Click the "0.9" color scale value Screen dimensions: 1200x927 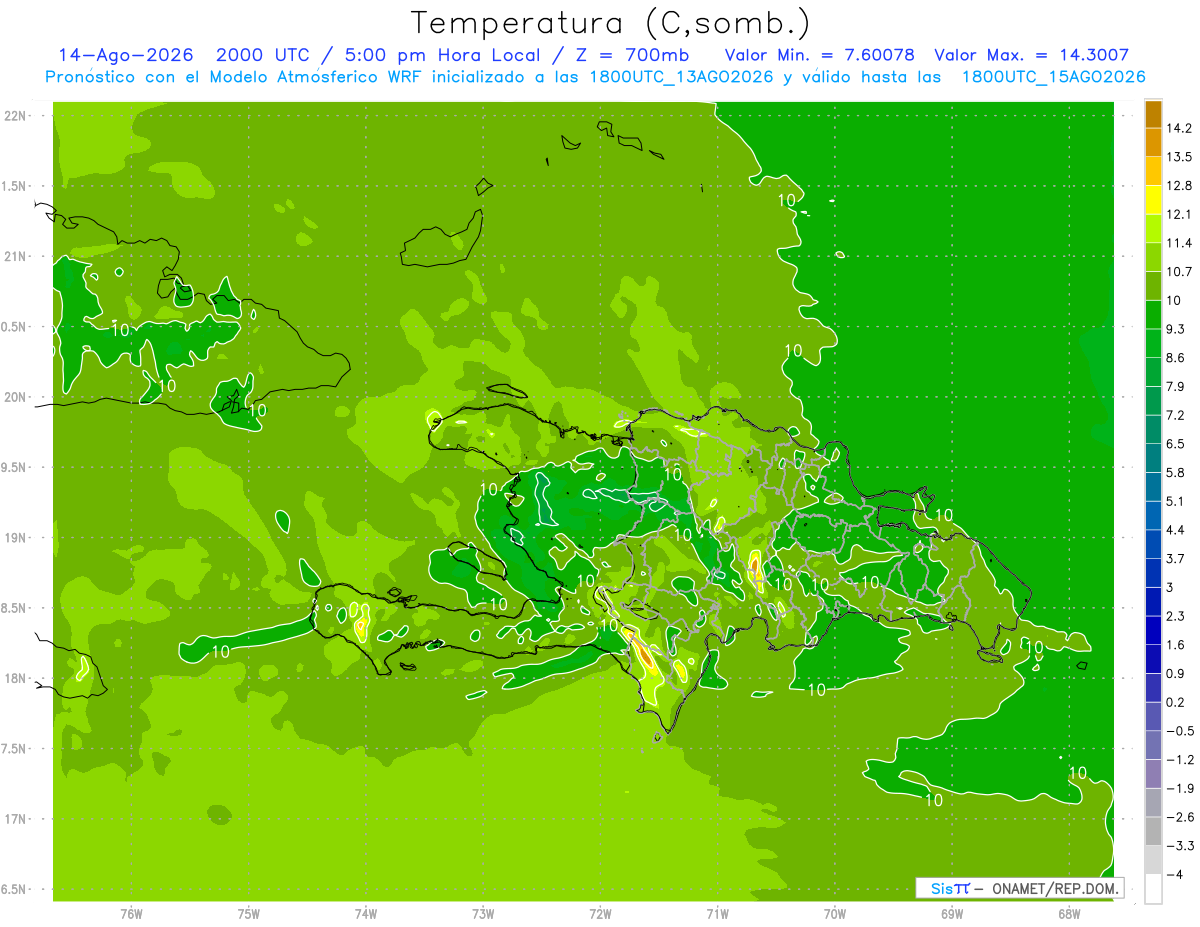tap(1176, 673)
